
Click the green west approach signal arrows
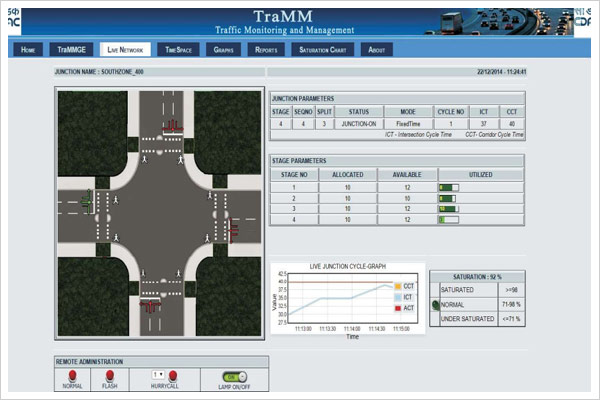point(88,200)
